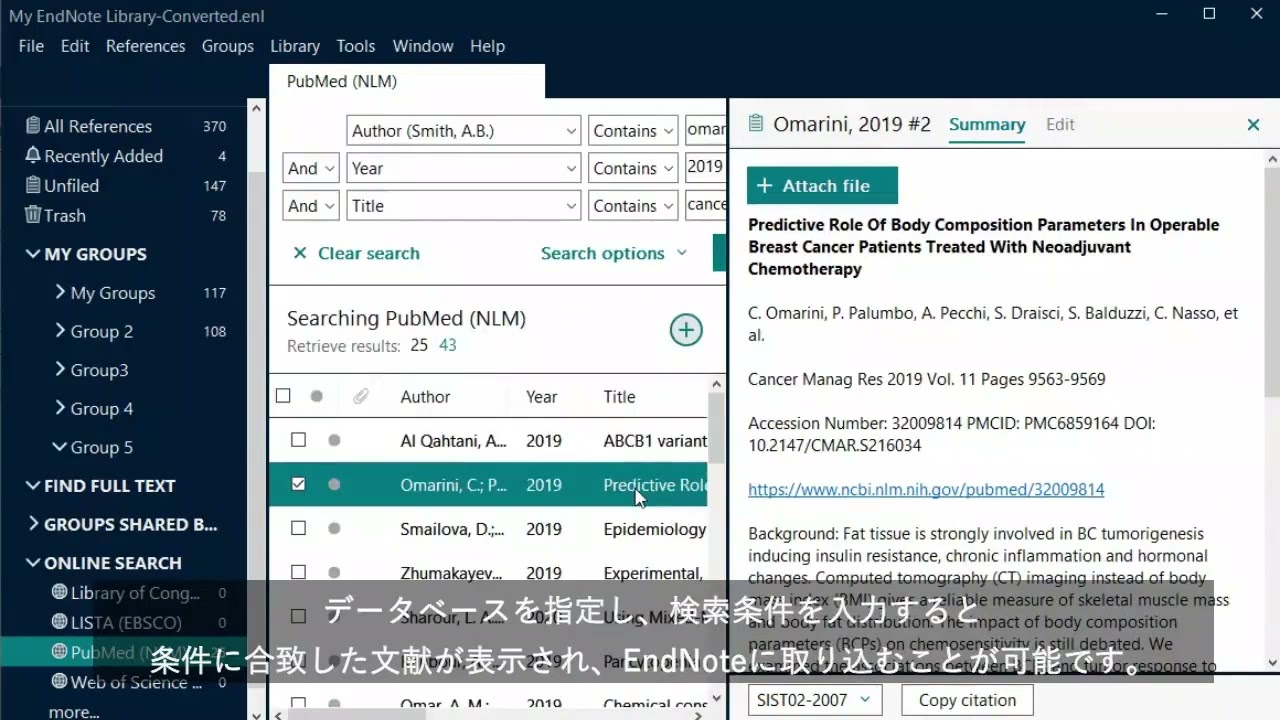Open the File menu
1280x720 pixels.
31,46
